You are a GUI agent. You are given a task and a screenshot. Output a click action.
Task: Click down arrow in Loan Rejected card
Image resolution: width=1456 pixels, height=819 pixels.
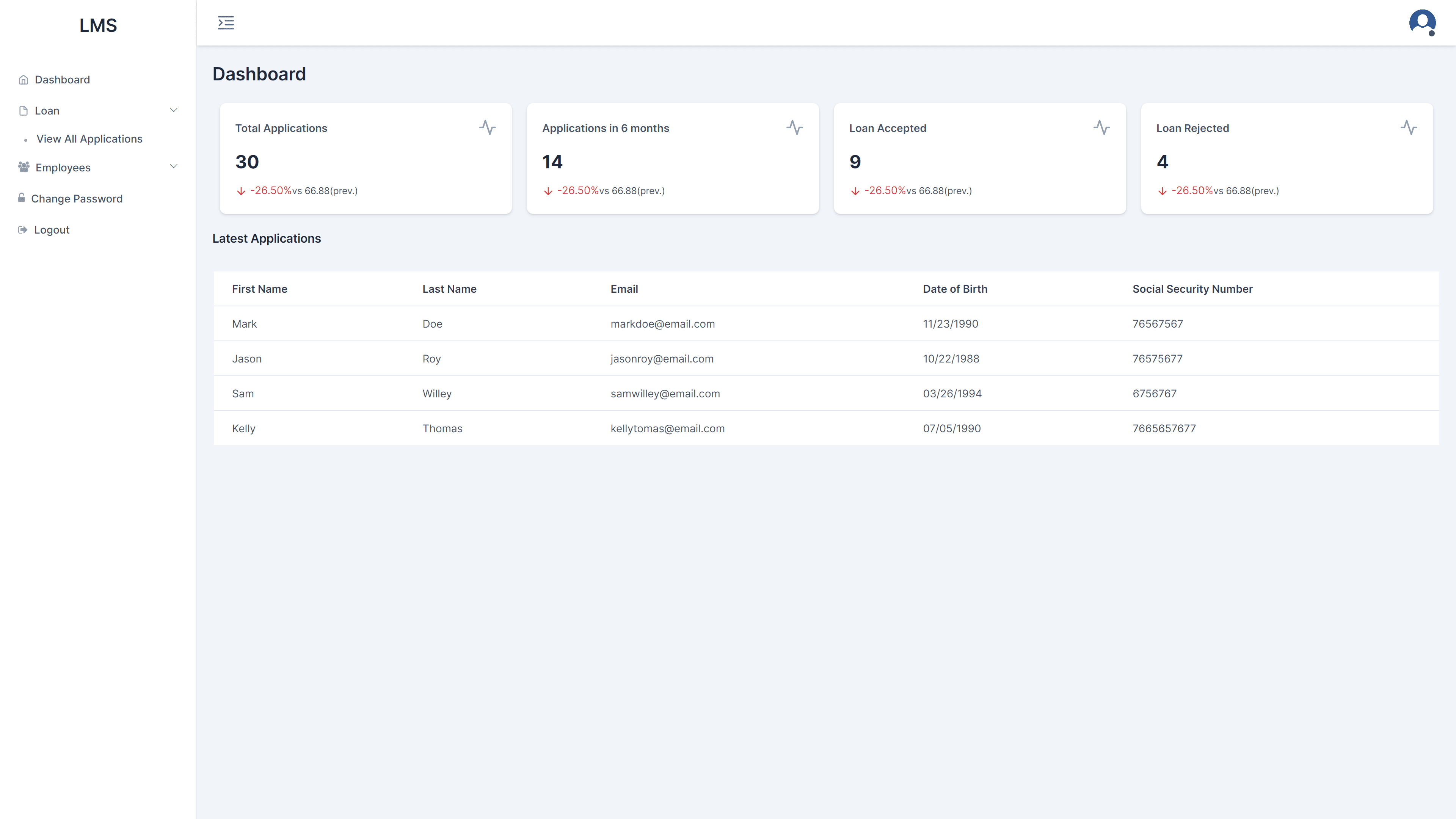(x=1162, y=191)
